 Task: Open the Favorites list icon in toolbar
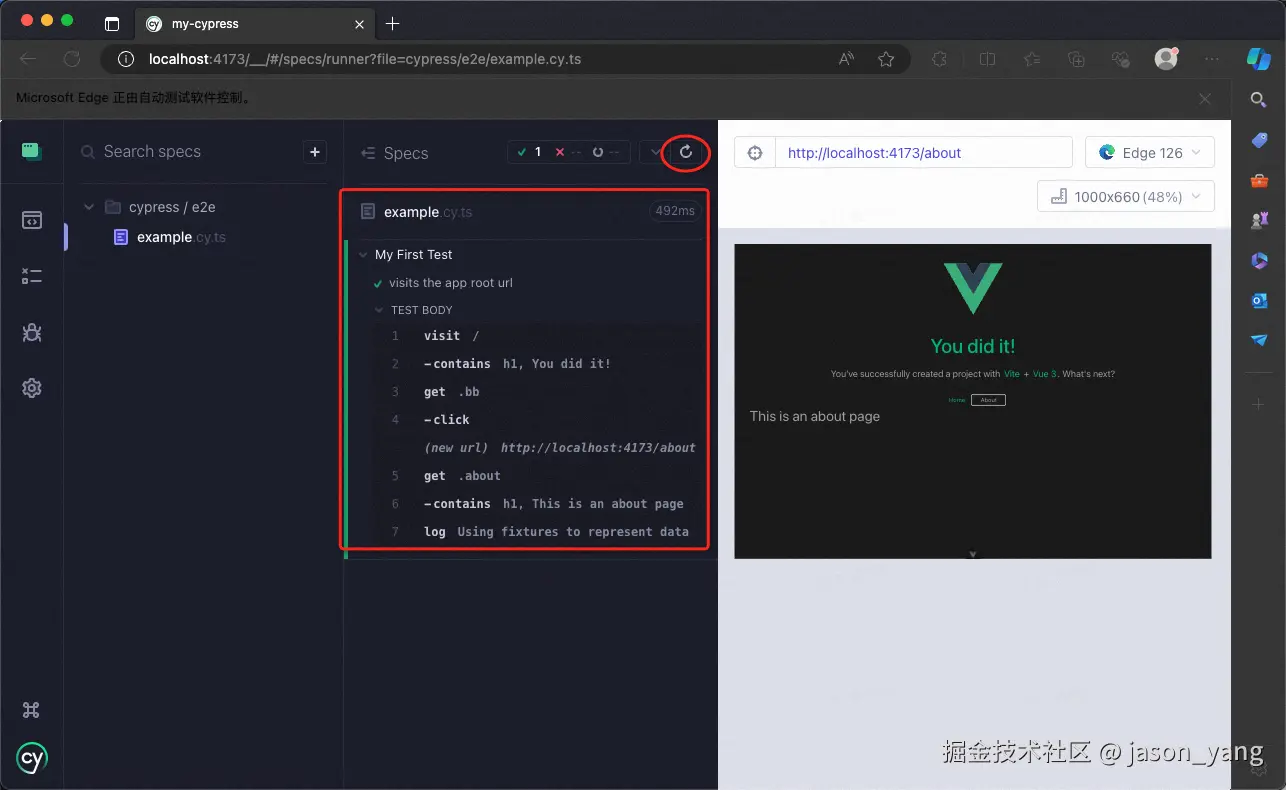(1032, 59)
